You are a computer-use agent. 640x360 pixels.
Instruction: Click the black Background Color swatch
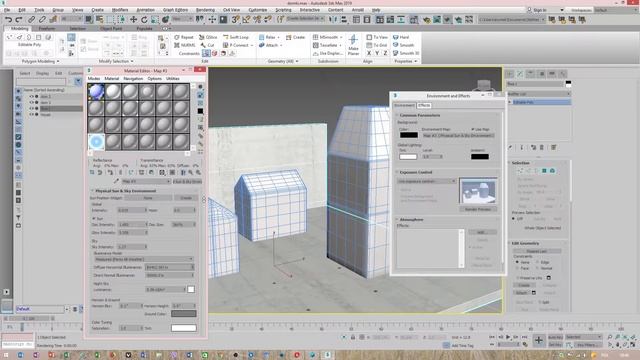(x=409, y=135)
